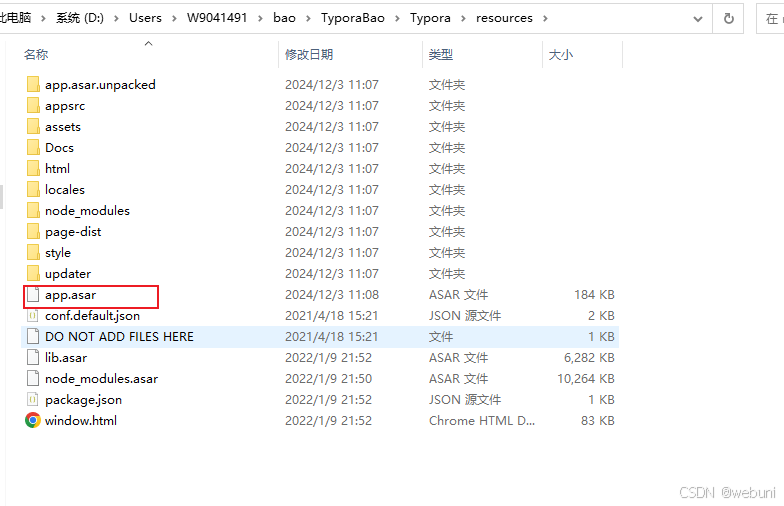Expand the chevron after bao in path

[x=308, y=18]
